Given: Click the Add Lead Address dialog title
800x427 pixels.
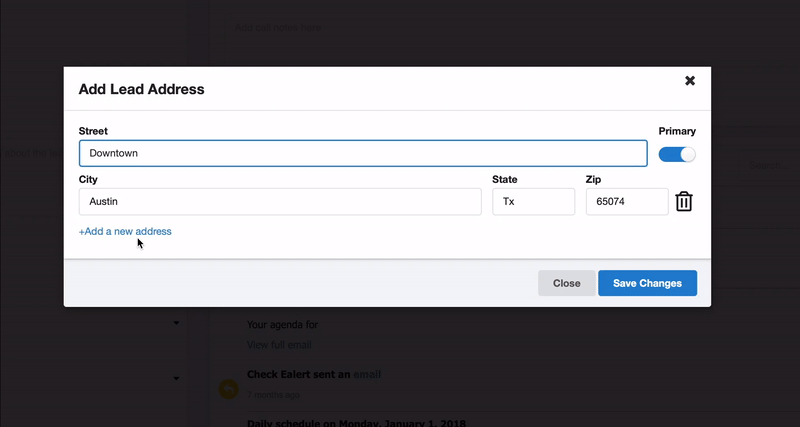Looking at the screenshot, I should (x=141, y=89).
